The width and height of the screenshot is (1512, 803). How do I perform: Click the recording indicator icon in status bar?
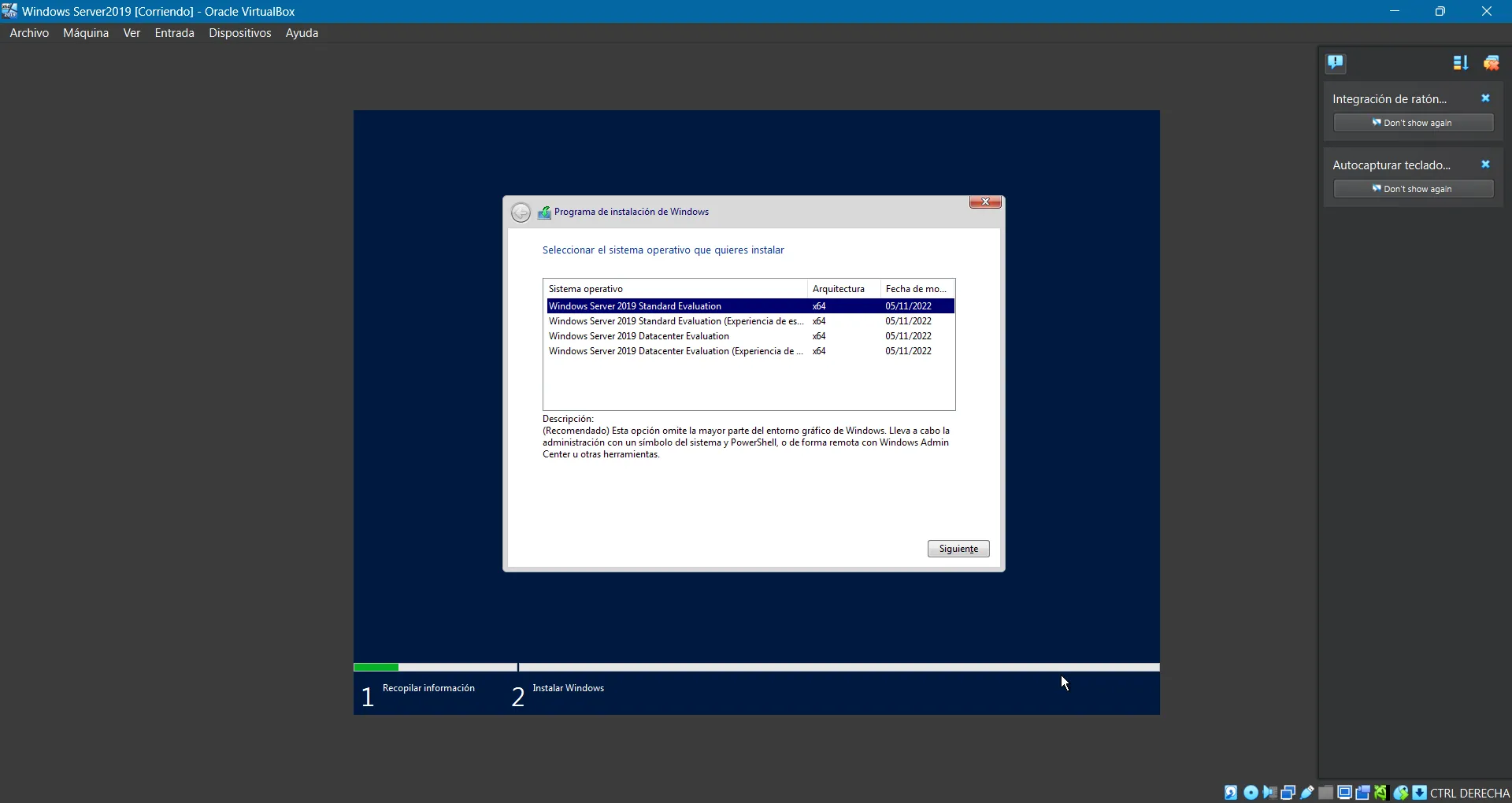coord(1363,793)
